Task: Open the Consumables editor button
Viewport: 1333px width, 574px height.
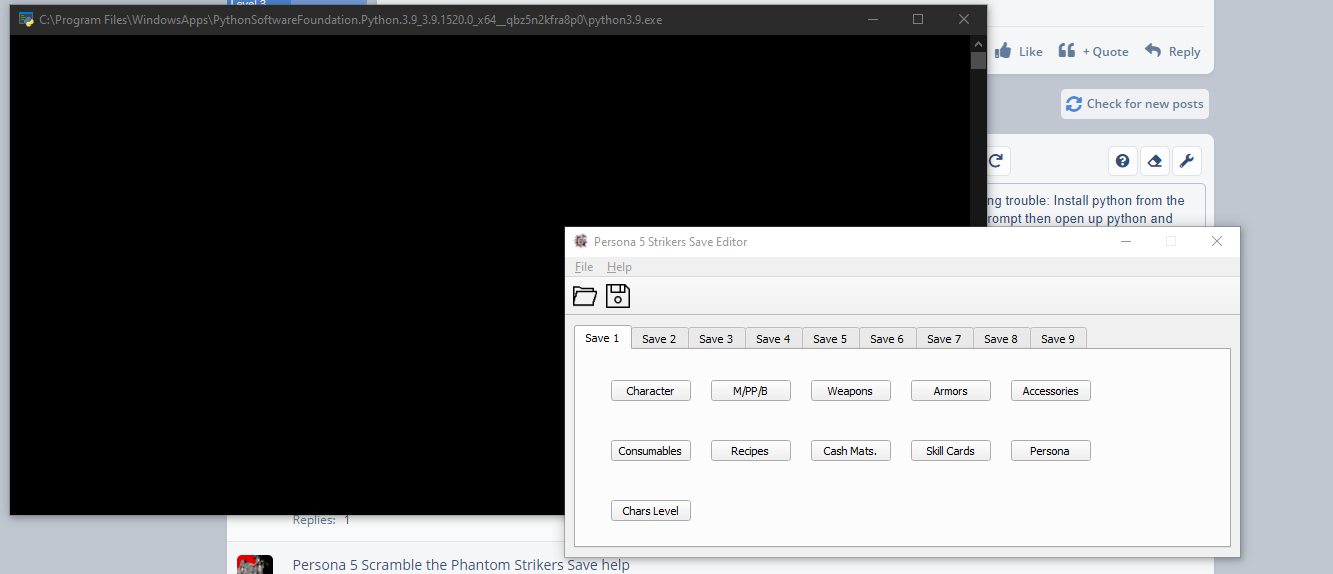Action: click(650, 451)
